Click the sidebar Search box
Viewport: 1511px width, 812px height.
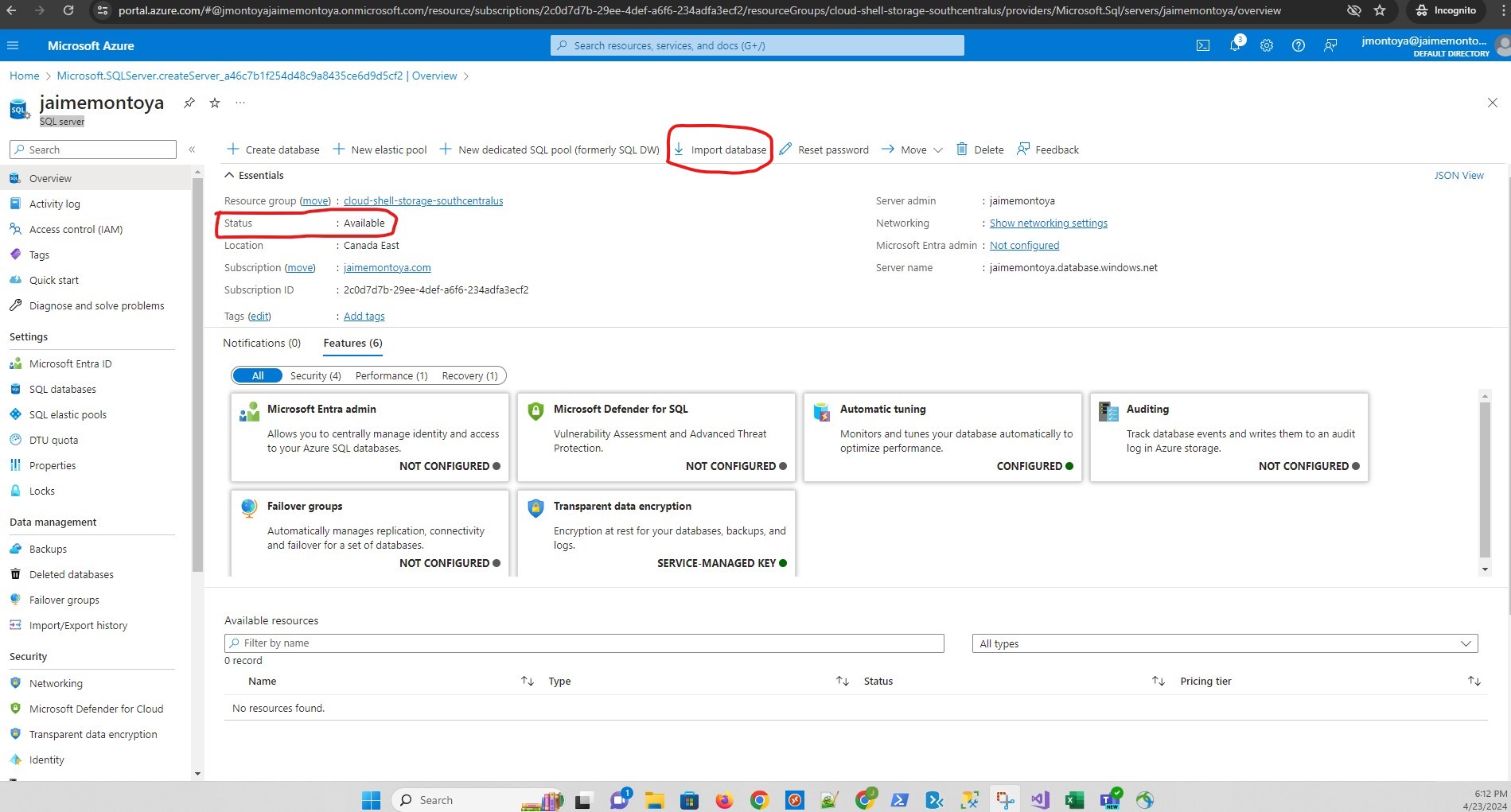point(92,150)
